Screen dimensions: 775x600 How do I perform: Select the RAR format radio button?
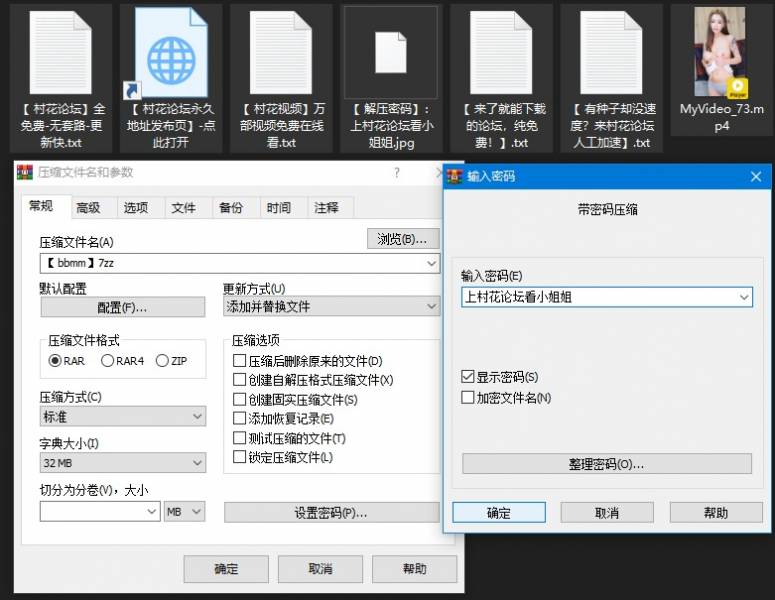[55, 361]
